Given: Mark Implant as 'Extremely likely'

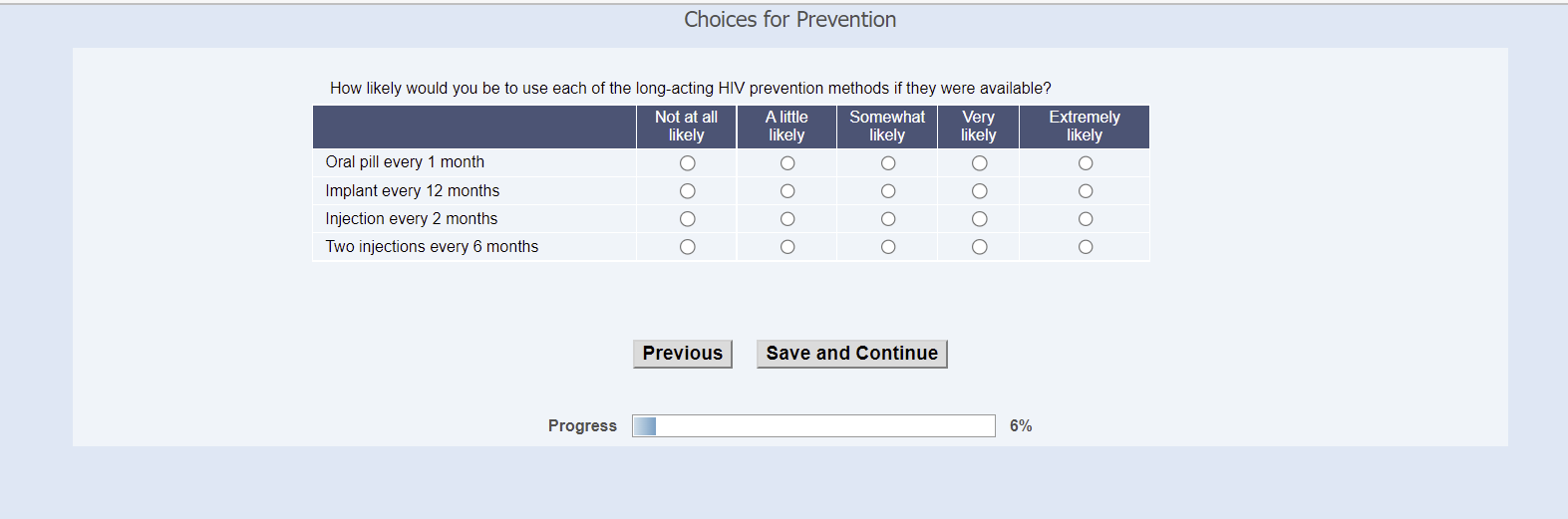Looking at the screenshot, I should [1086, 191].
